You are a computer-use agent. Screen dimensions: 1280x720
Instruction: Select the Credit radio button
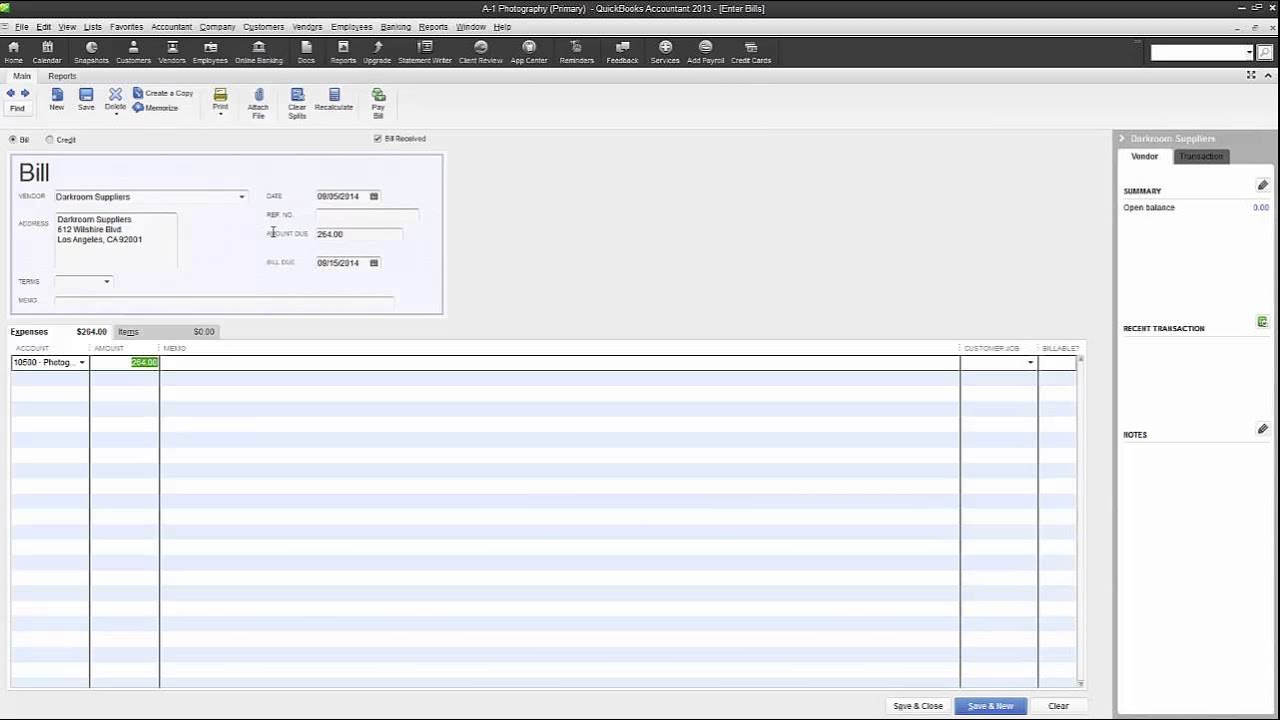50,140
